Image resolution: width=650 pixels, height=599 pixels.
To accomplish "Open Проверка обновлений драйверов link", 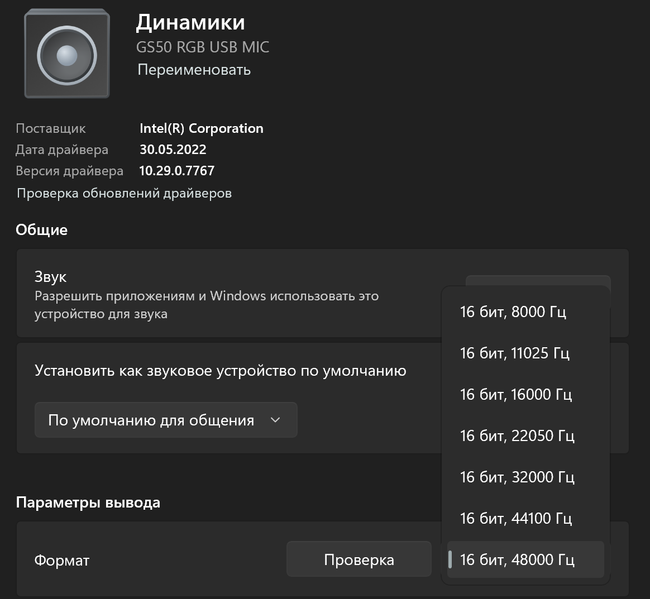I will click(x=124, y=193).
